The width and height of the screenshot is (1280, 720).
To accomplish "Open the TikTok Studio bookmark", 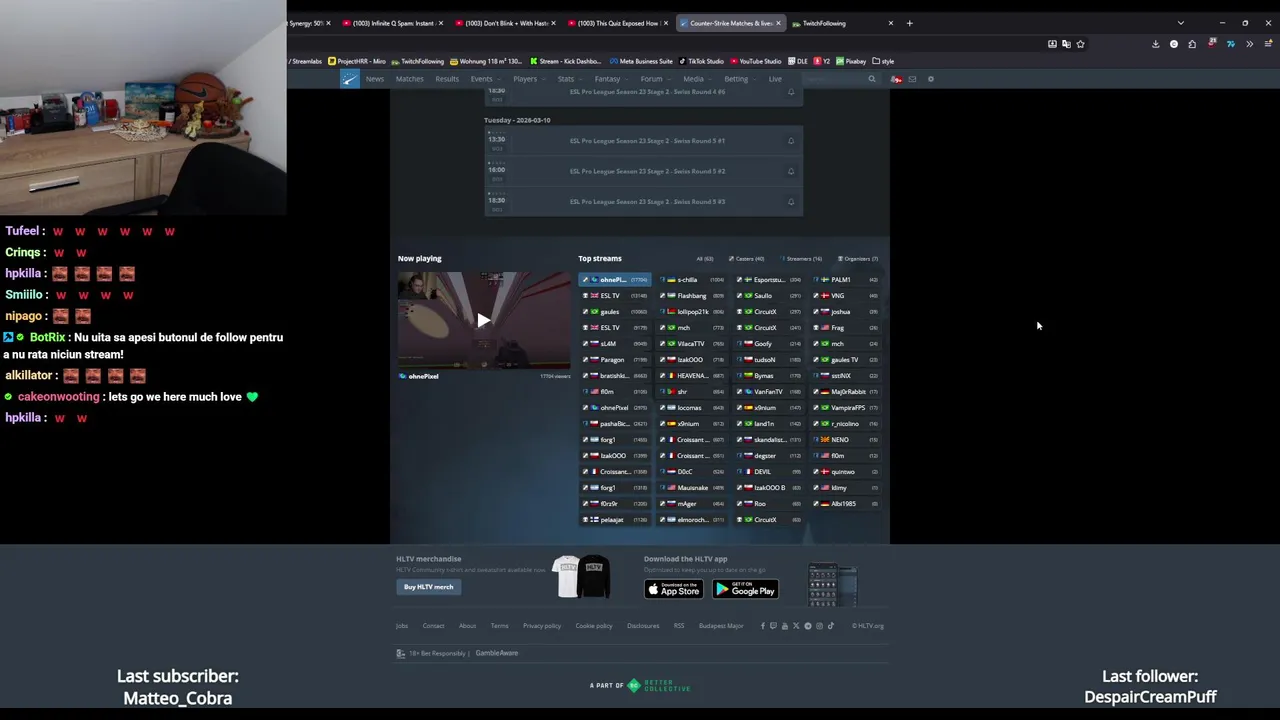I will point(701,61).
